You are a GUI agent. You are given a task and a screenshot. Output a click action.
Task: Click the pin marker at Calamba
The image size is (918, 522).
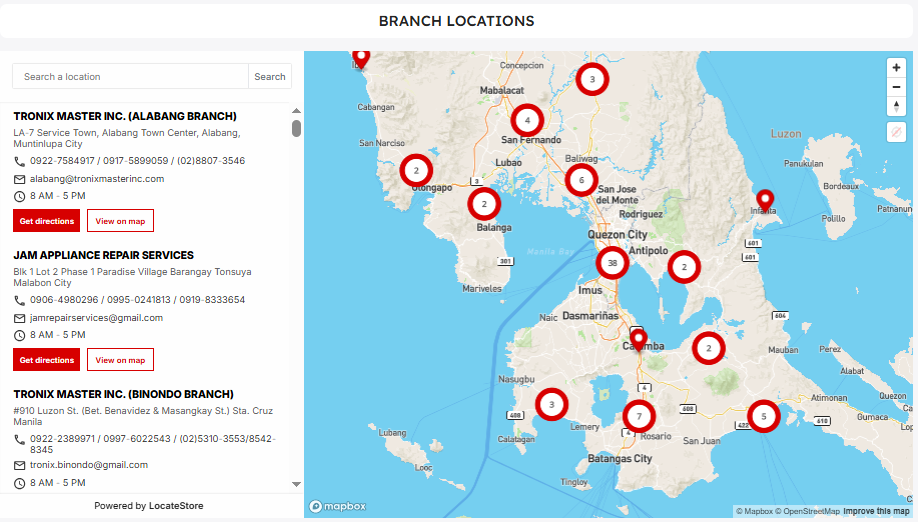click(x=638, y=339)
